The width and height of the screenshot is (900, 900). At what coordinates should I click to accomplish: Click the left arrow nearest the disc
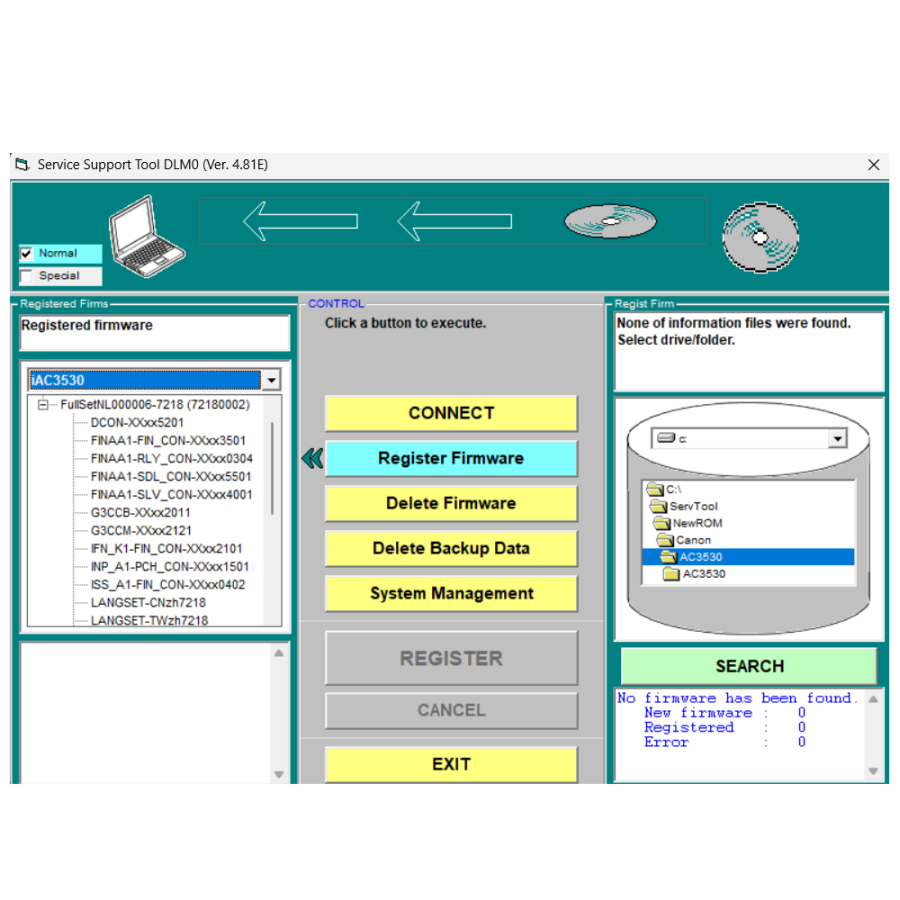(454, 221)
